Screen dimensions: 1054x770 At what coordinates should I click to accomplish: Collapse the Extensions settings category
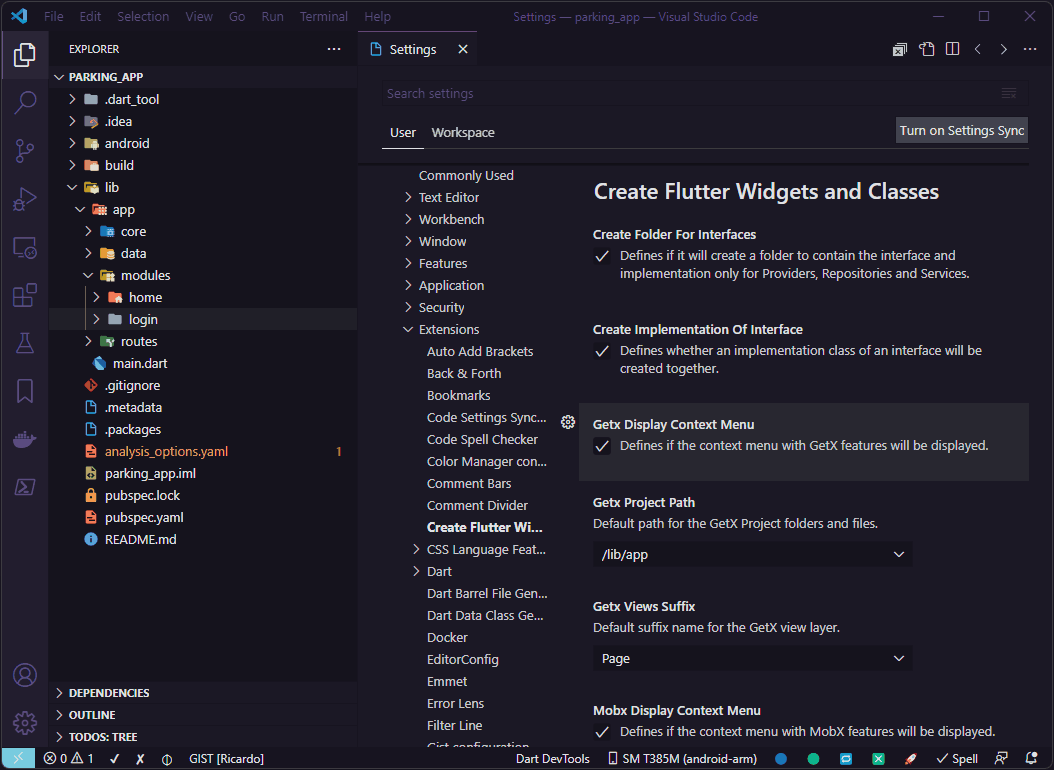pyautogui.click(x=408, y=330)
